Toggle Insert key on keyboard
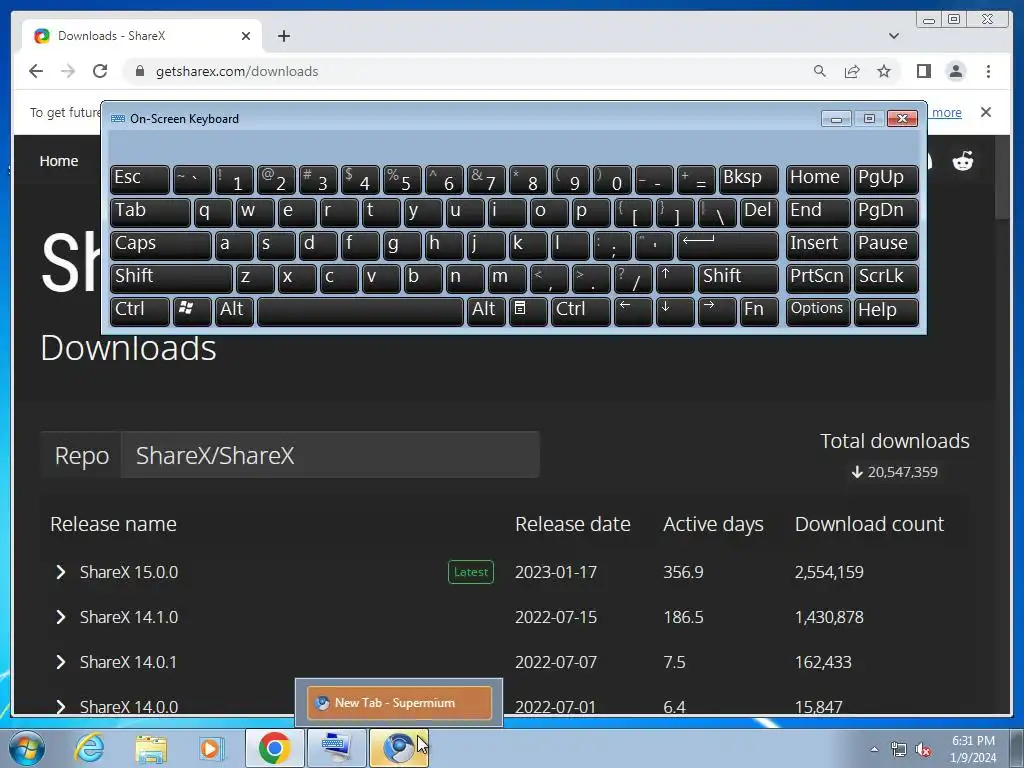Image resolution: width=1024 pixels, height=768 pixels. pos(818,246)
